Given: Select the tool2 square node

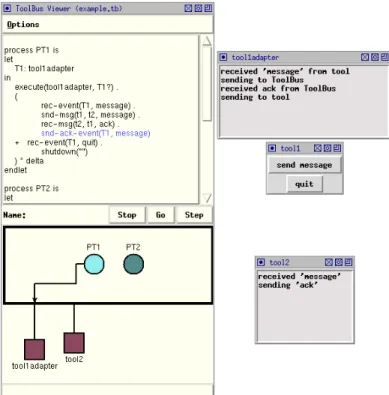Looking at the screenshot, I should 74,343.
